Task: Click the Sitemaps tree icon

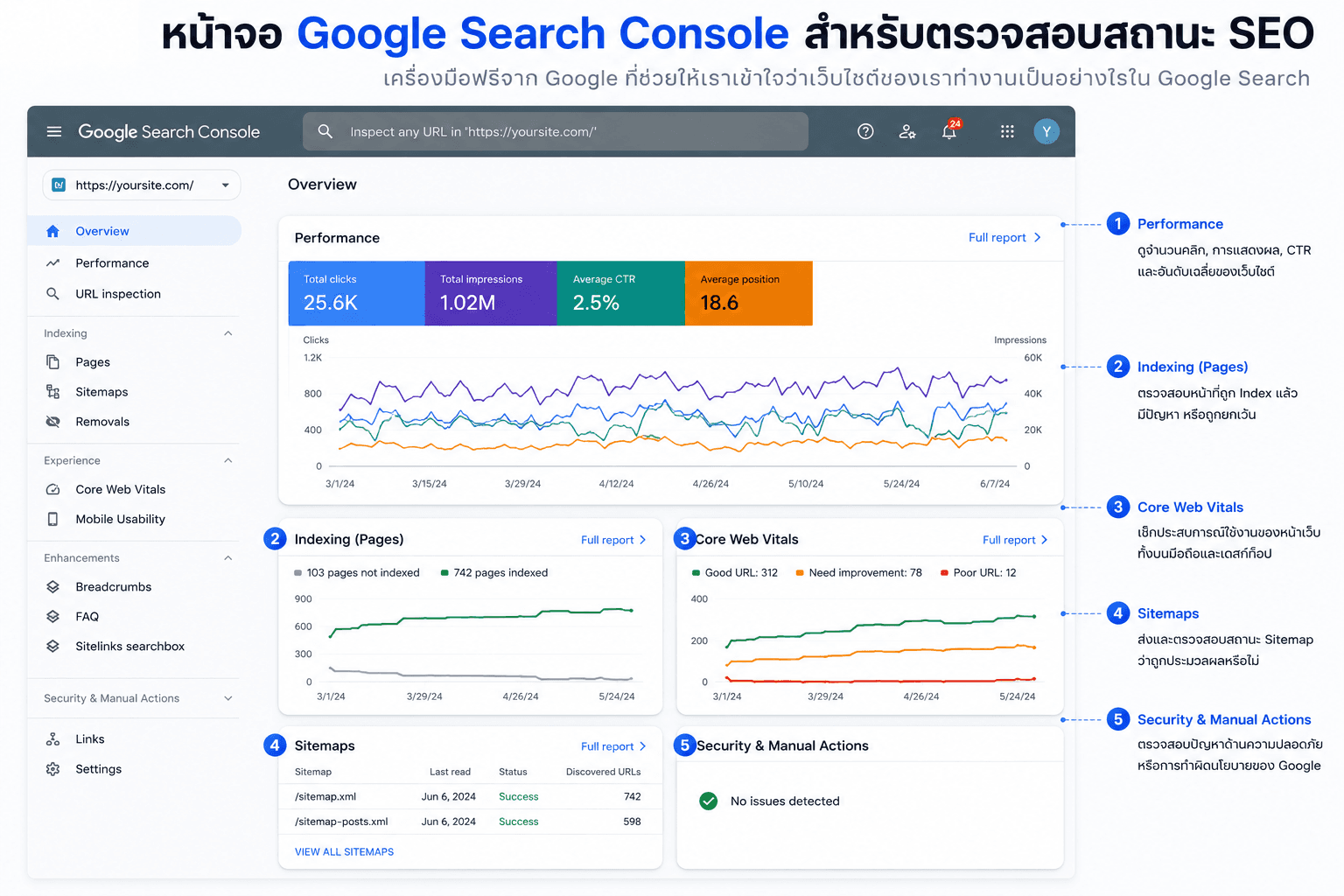Action: click(x=52, y=392)
